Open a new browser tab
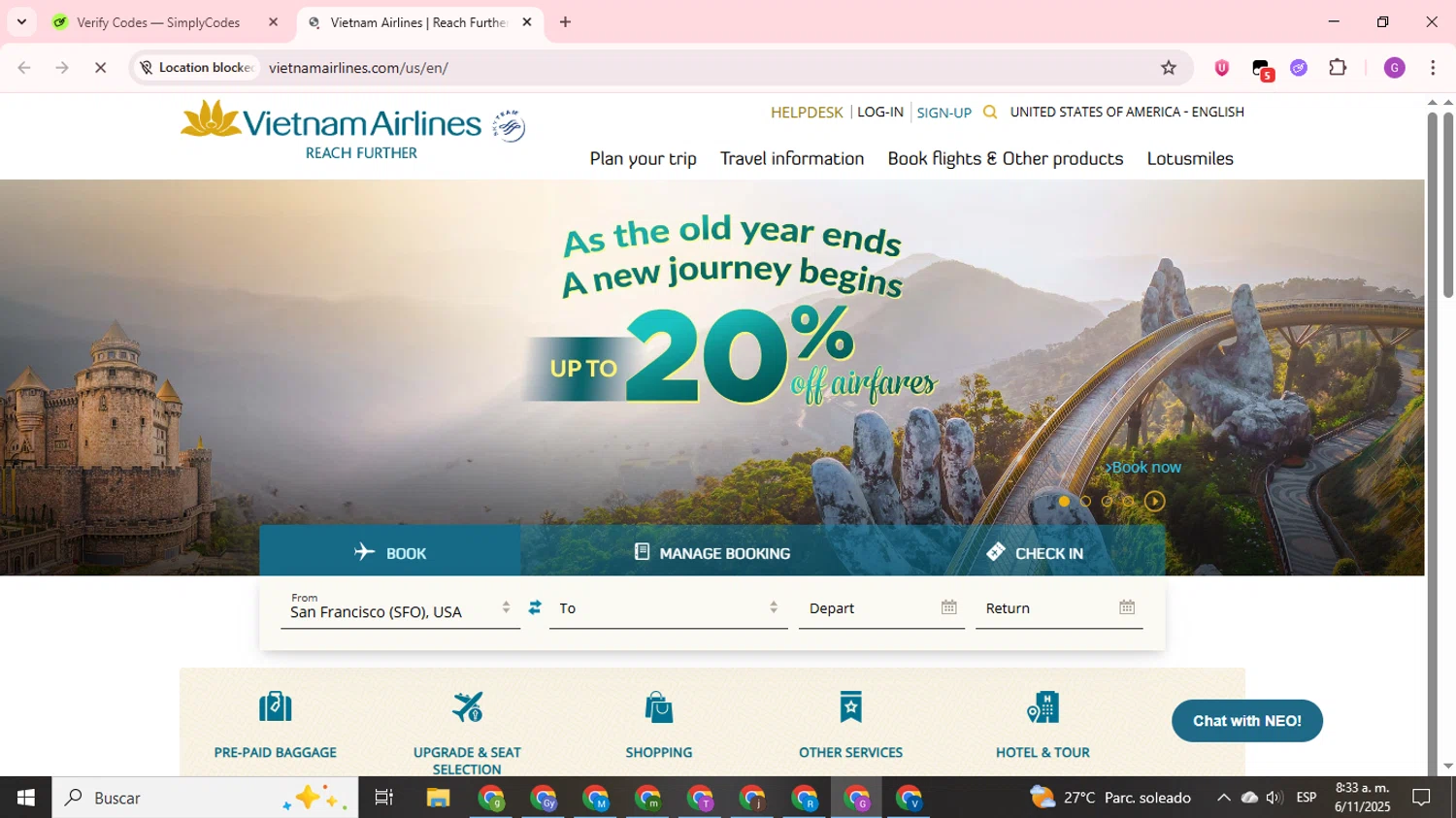This screenshot has height=818, width=1456. tap(565, 22)
